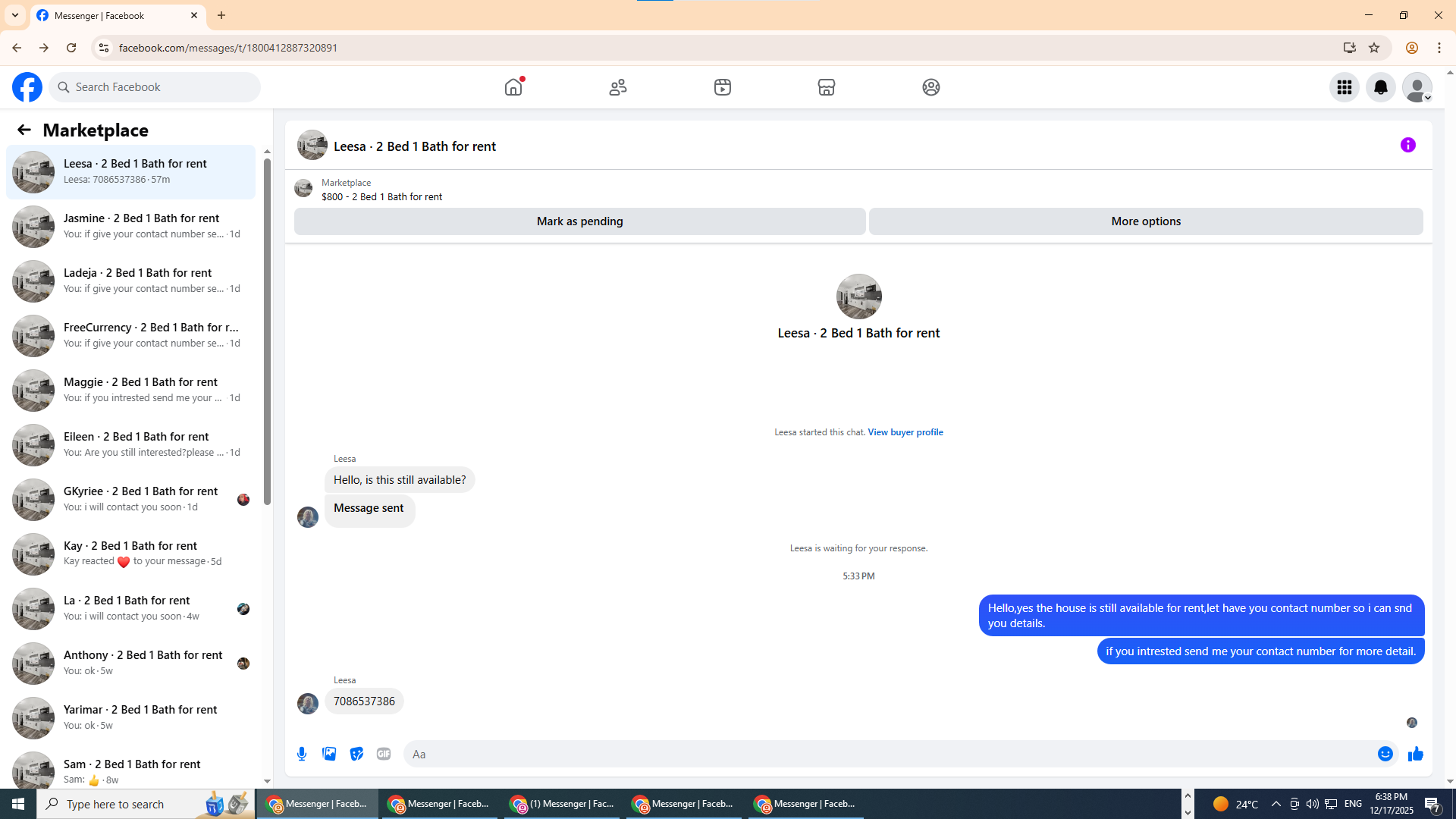Send a thumbs up like
Image resolution: width=1456 pixels, height=819 pixels.
[x=1415, y=754]
